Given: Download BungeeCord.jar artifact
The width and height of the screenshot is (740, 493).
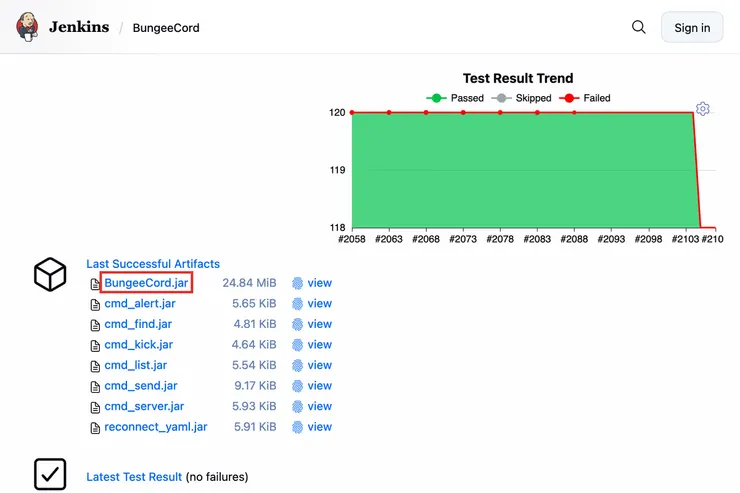Looking at the screenshot, I should pyautogui.click(x=146, y=283).
